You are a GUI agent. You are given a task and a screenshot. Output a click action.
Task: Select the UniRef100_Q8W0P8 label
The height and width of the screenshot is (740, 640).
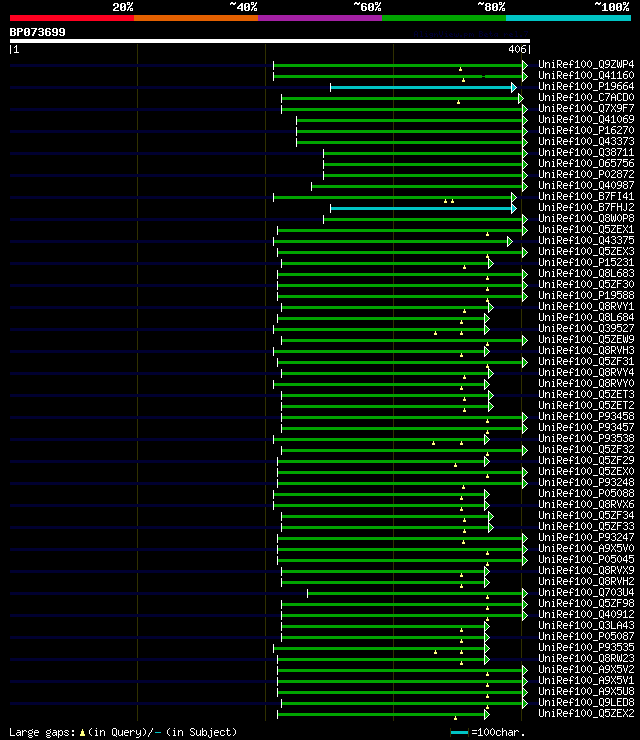586,219
